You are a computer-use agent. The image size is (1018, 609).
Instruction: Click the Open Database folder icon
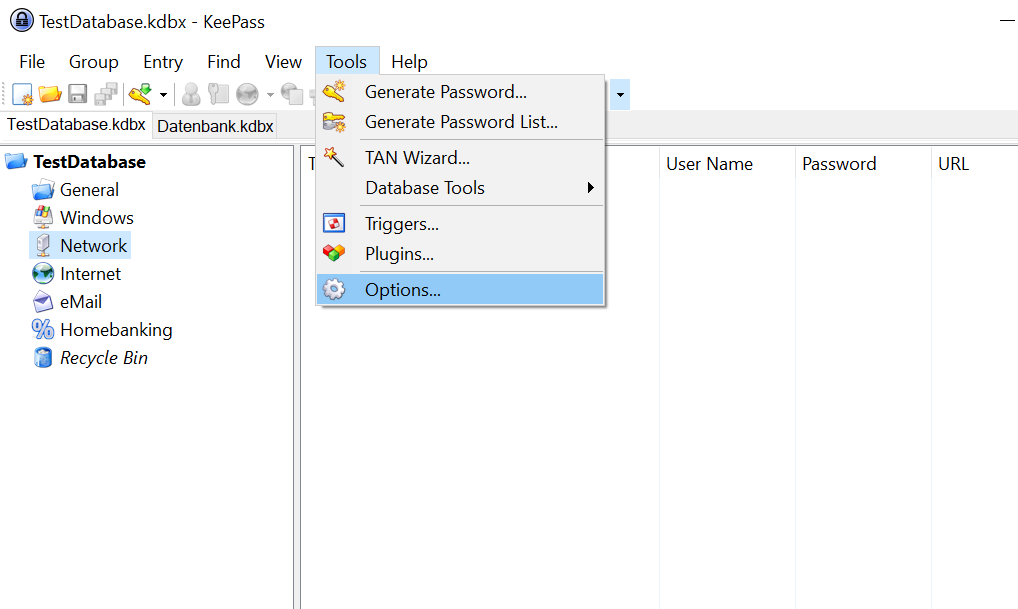[x=50, y=95]
